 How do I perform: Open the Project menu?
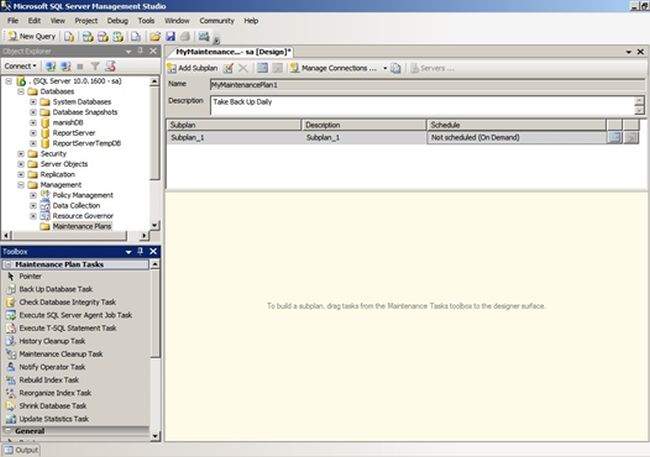(x=86, y=21)
